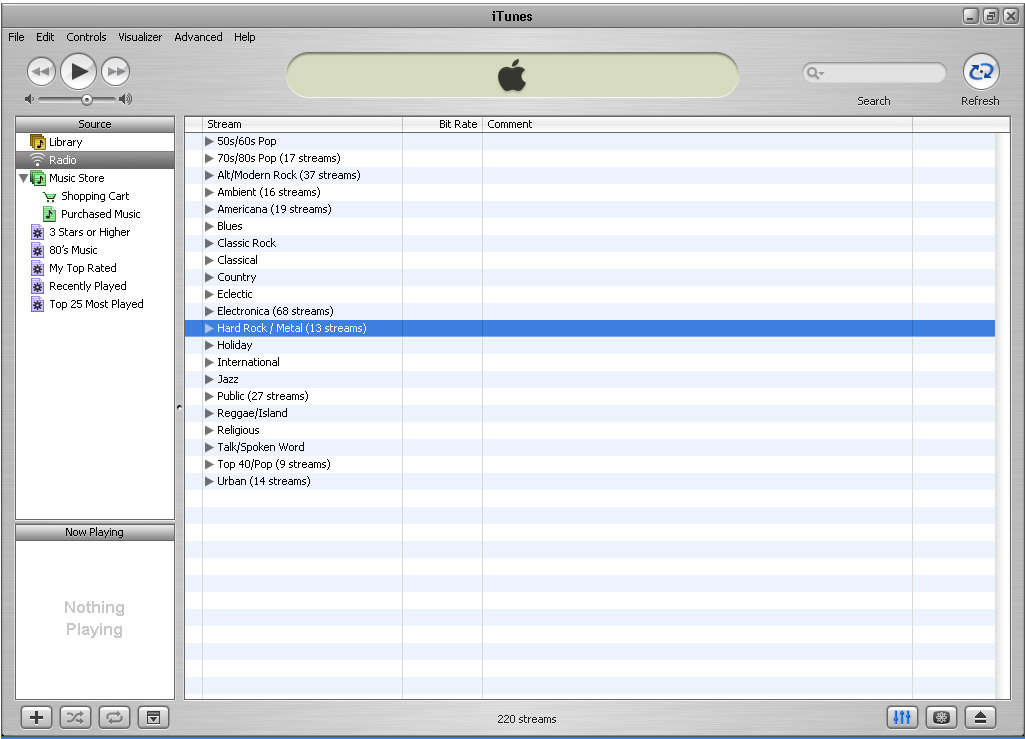Screen dimensions: 1025x739
Task: Open the Visualizer menu
Action: [140, 37]
